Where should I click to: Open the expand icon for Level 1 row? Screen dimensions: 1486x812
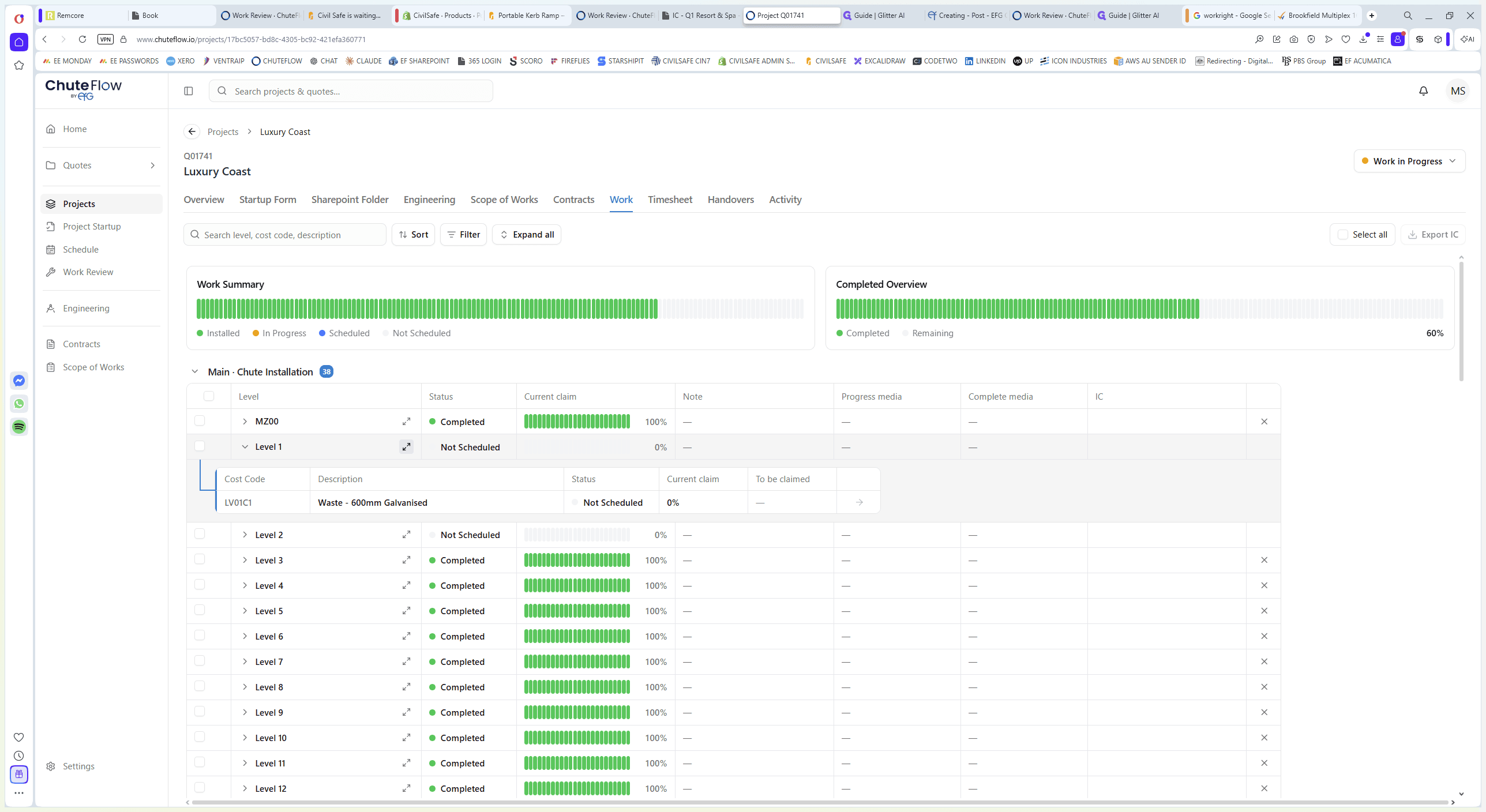[407, 447]
